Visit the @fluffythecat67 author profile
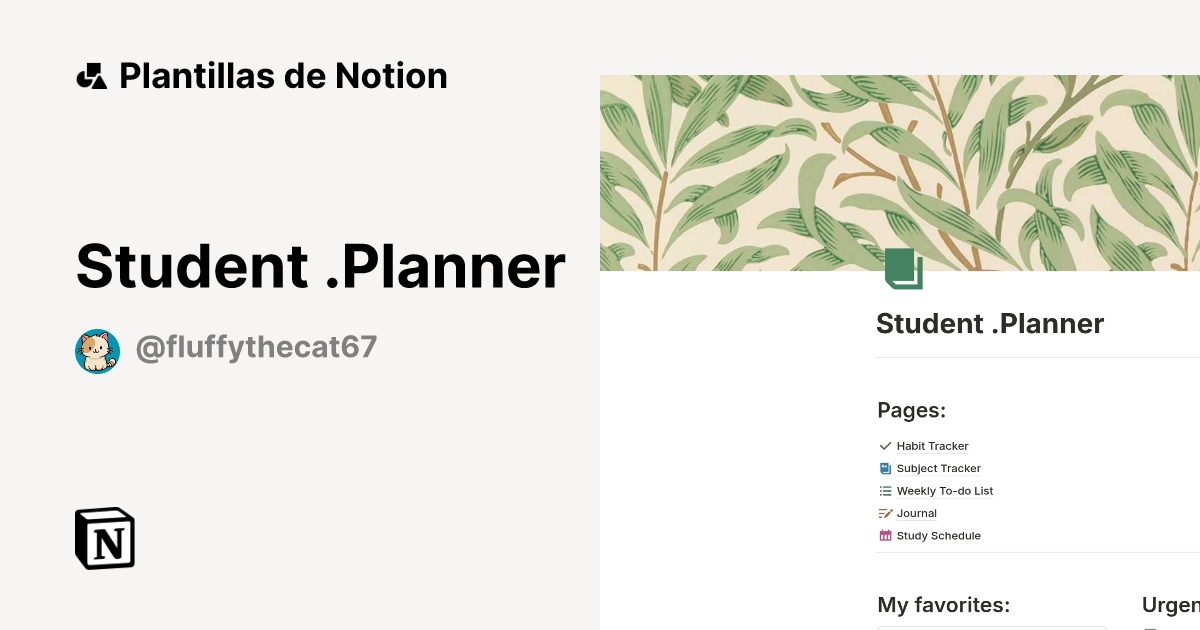Viewport: 1200px width, 630px height. point(256,347)
